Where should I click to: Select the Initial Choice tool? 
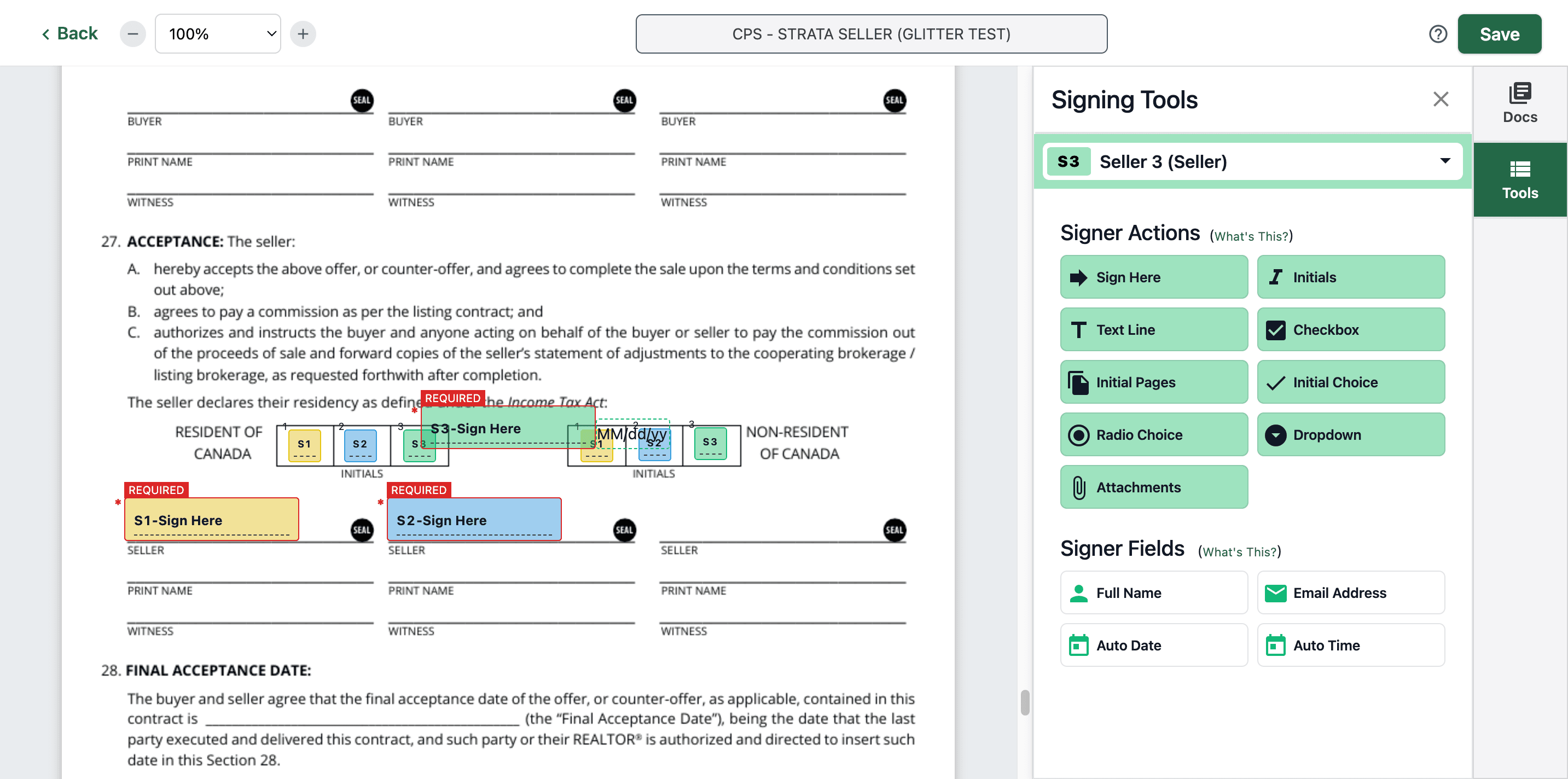pos(1351,382)
